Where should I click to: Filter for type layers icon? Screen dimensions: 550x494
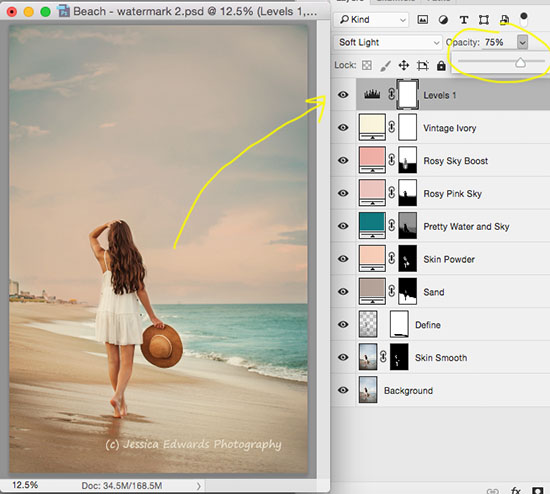(464, 20)
